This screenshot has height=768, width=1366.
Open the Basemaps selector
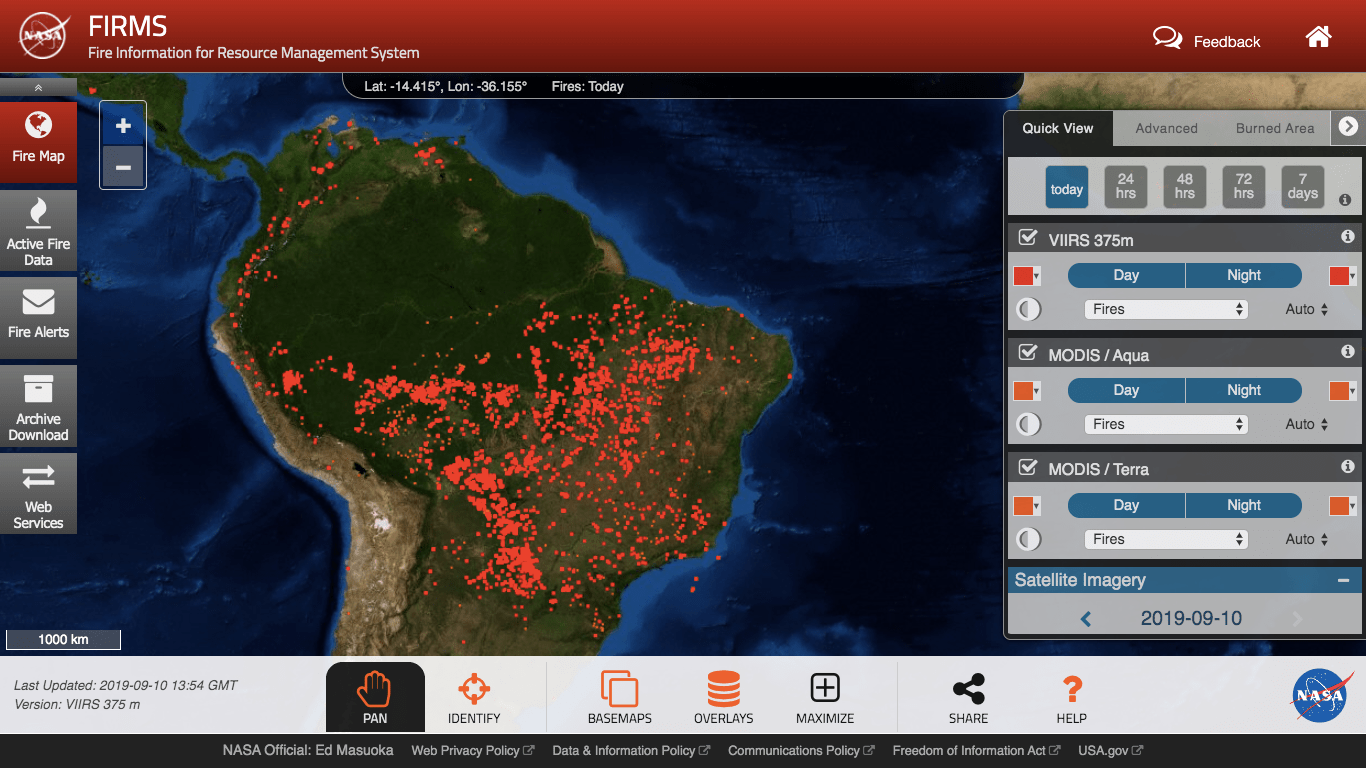619,696
